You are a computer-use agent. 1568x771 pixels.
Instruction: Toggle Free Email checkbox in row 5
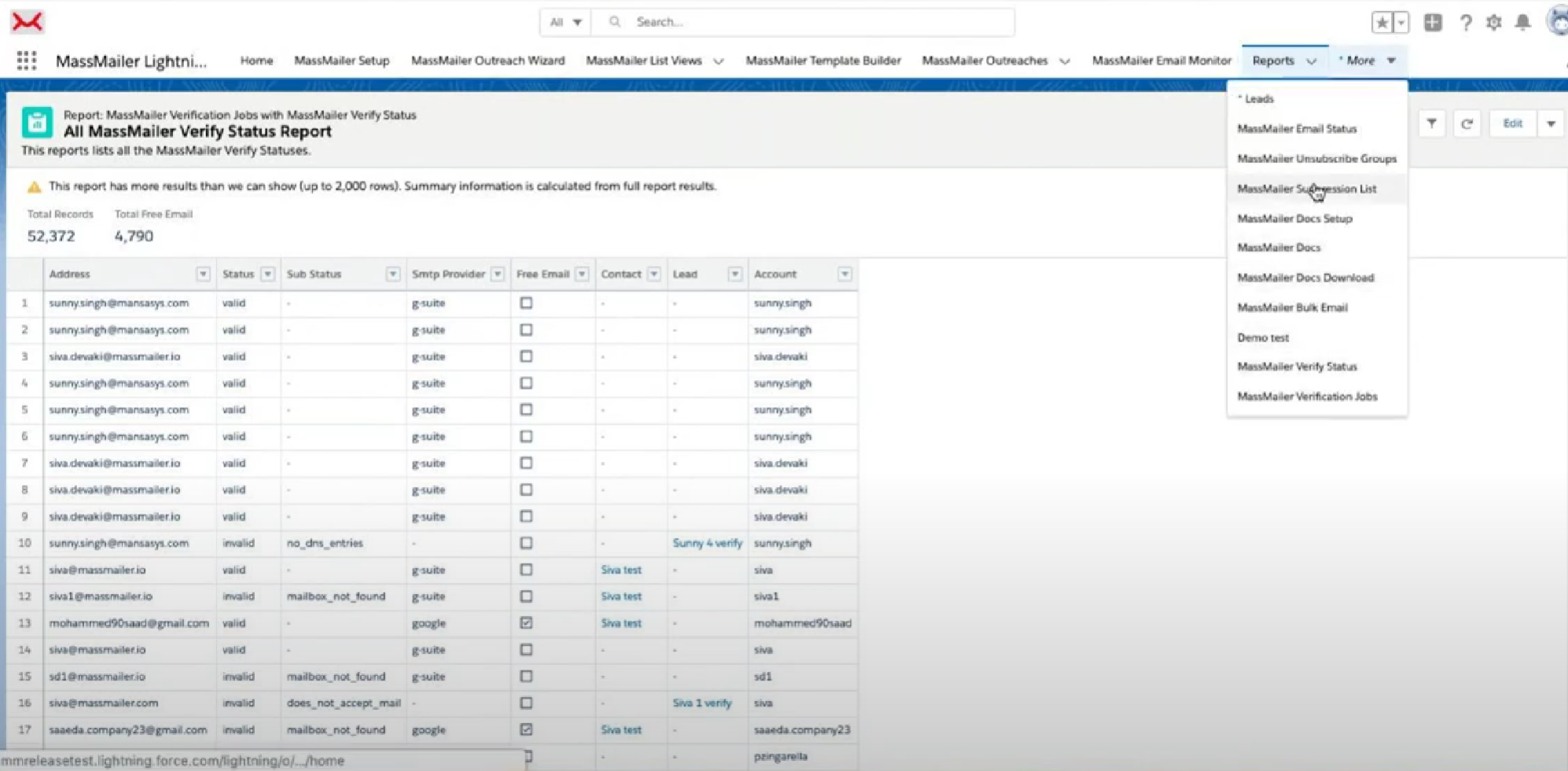point(526,410)
